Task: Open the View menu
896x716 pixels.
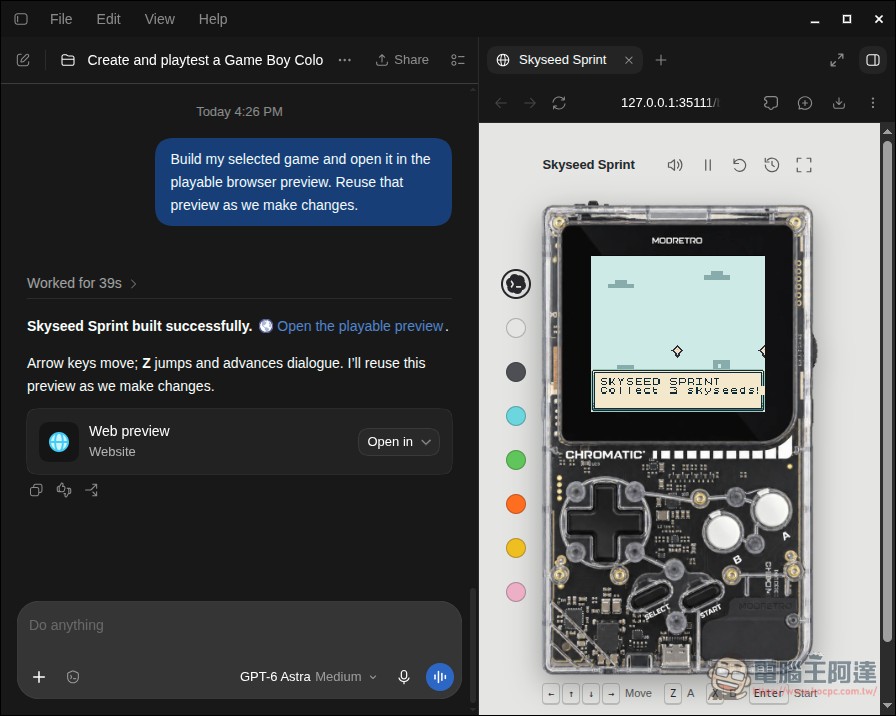Action: point(159,19)
